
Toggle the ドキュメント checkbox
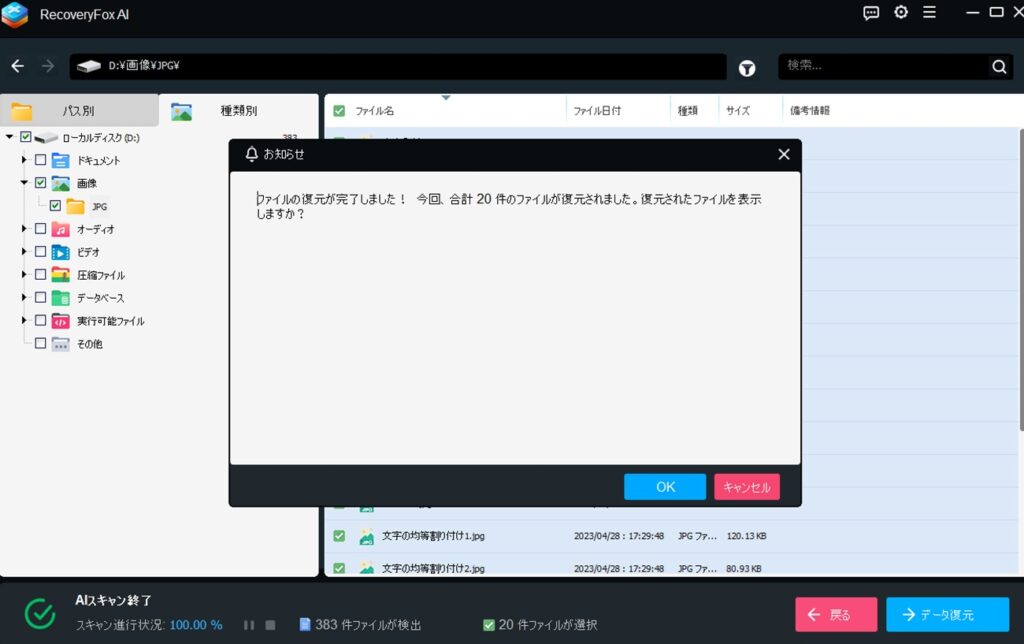(x=41, y=160)
